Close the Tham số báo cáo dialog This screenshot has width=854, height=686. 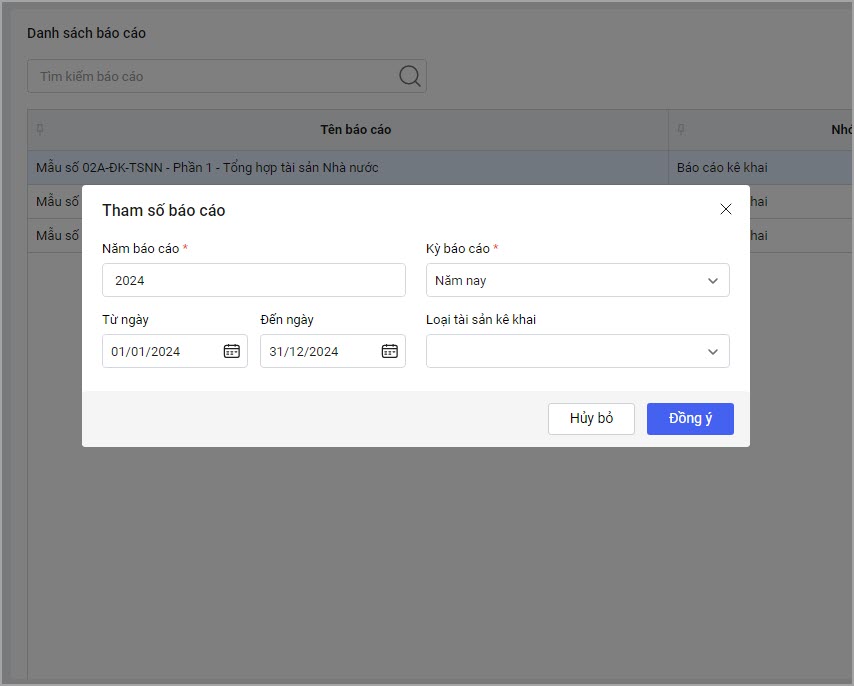click(x=726, y=209)
